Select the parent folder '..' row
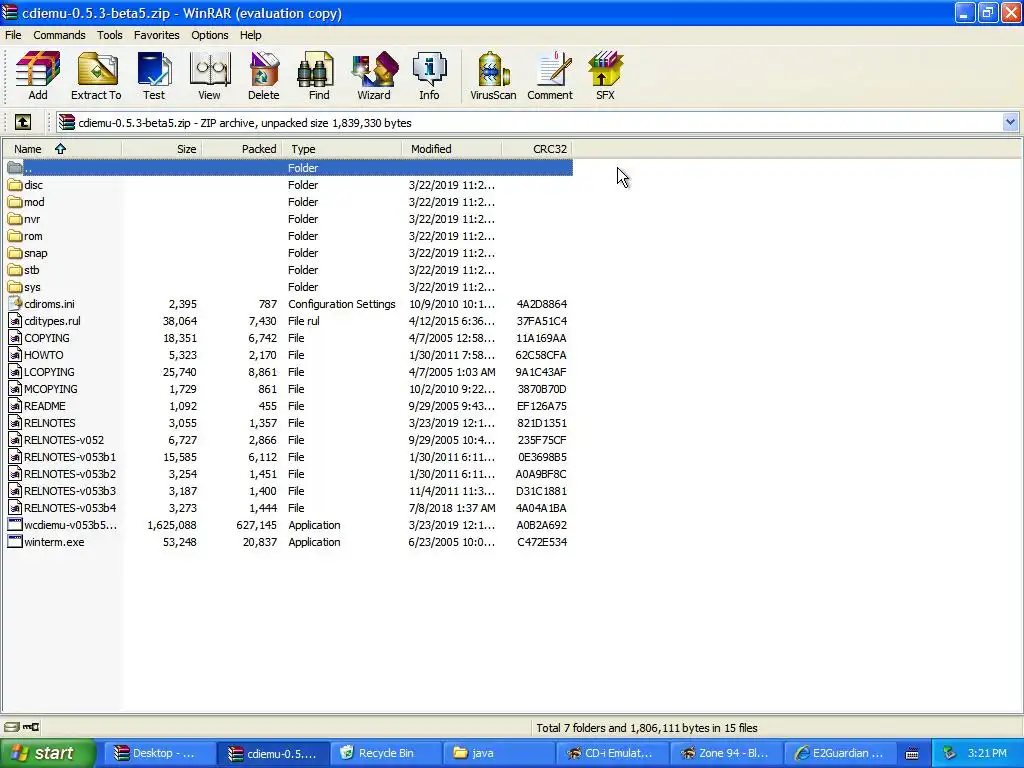The width and height of the screenshot is (1024, 768). click(x=289, y=168)
